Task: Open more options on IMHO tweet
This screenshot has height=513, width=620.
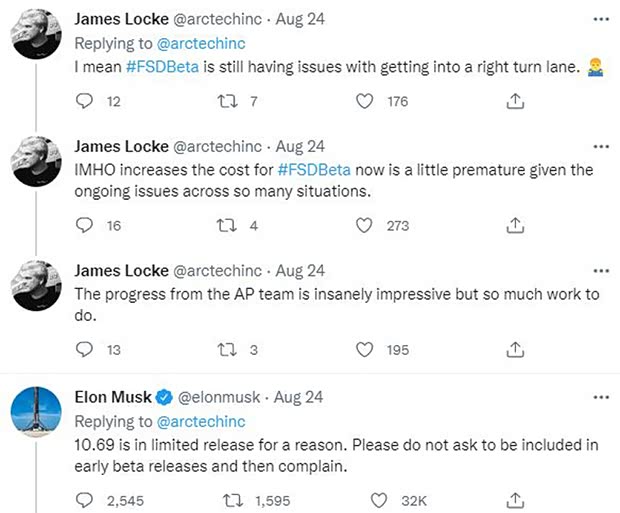Action: 600,145
